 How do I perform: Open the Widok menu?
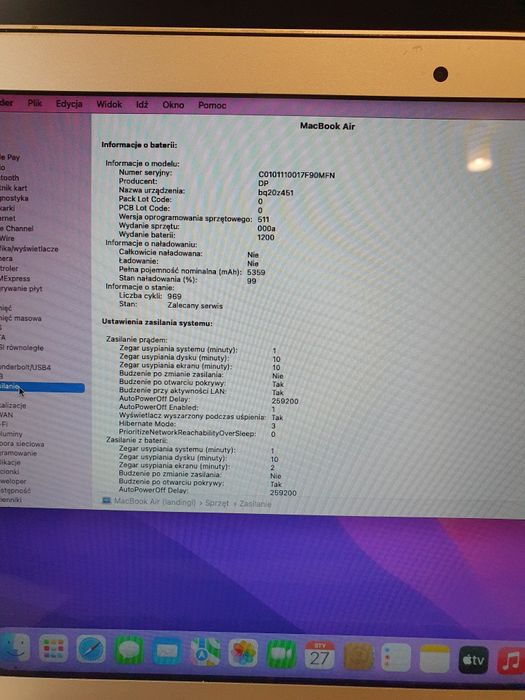(109, 104)
